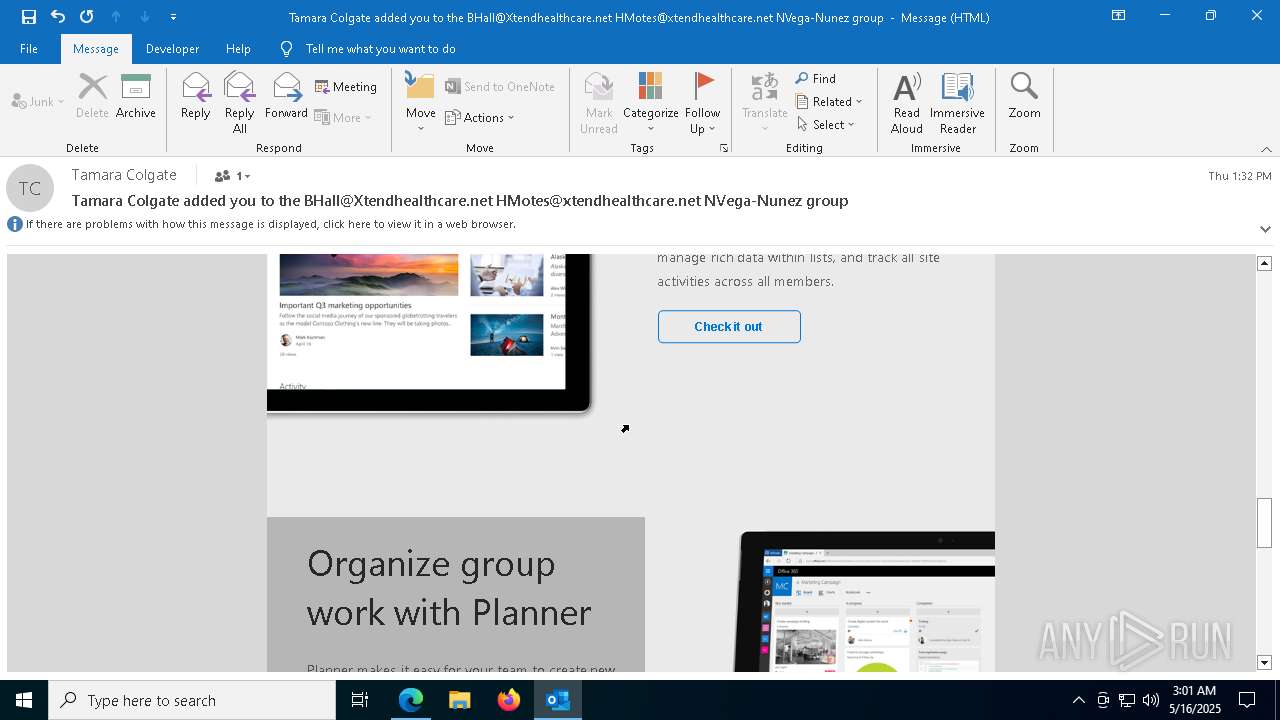The width and height of the screenshot is (1280, 720).
Task: Click the scrollbar up arrow
Action: (1264, 263)
